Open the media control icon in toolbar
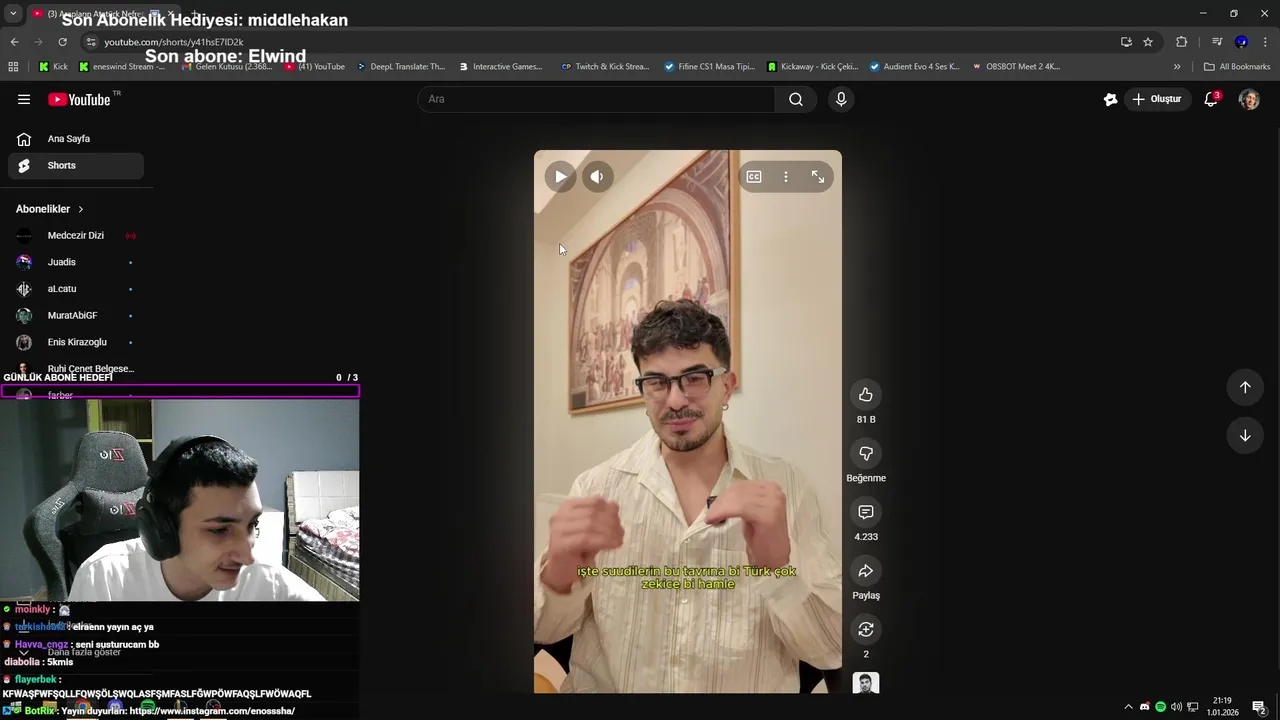This screenshot has height=720, width=1280. (x=1217, y=42)
